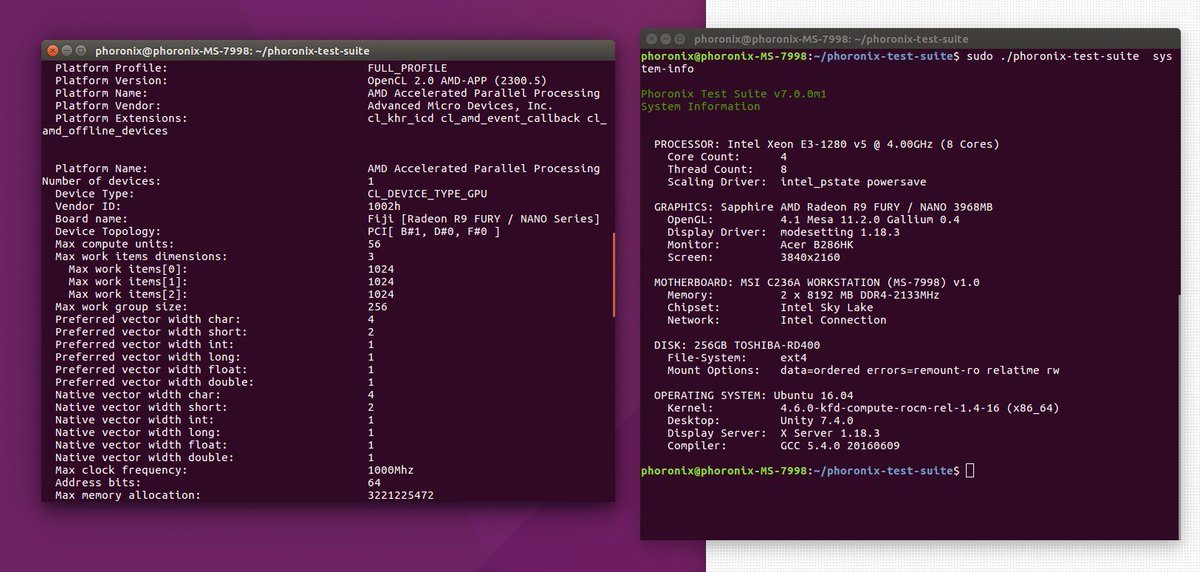1200x572 pixels.
Task: Click the cursor block at right terminal prompt
Action: pos(970,470)
